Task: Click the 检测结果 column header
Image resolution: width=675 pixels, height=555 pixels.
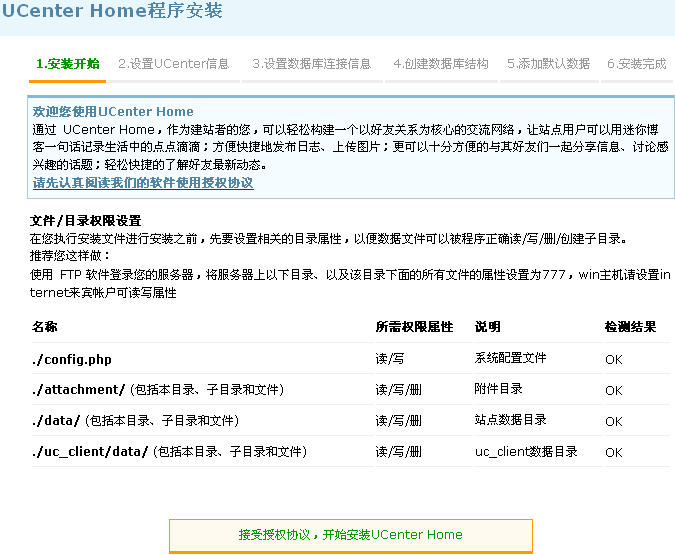Action: pos(630,327)
